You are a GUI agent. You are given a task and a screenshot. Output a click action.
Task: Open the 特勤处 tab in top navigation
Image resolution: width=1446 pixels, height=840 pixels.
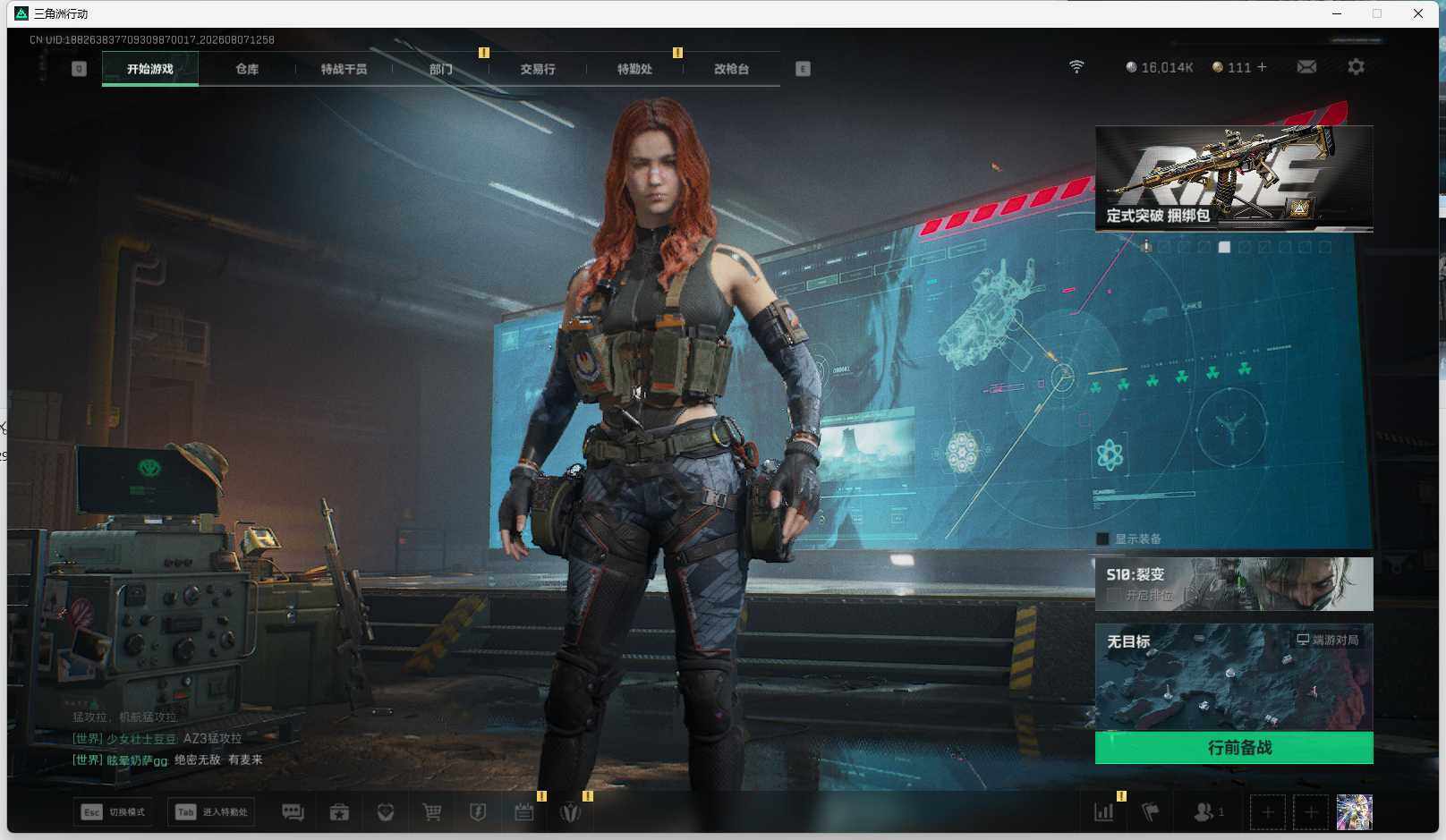(634, 69)
